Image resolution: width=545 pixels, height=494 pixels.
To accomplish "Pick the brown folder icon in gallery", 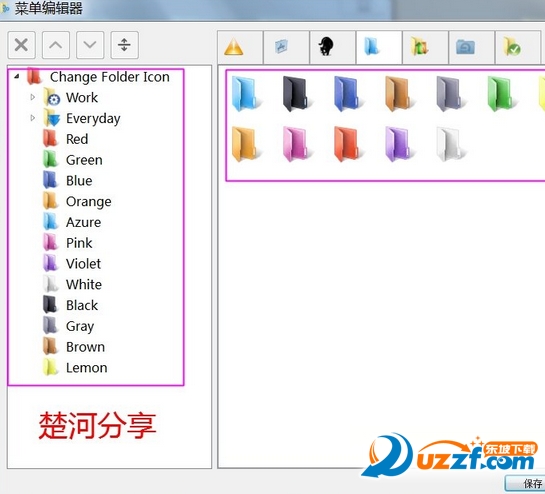I will [399, 94].
